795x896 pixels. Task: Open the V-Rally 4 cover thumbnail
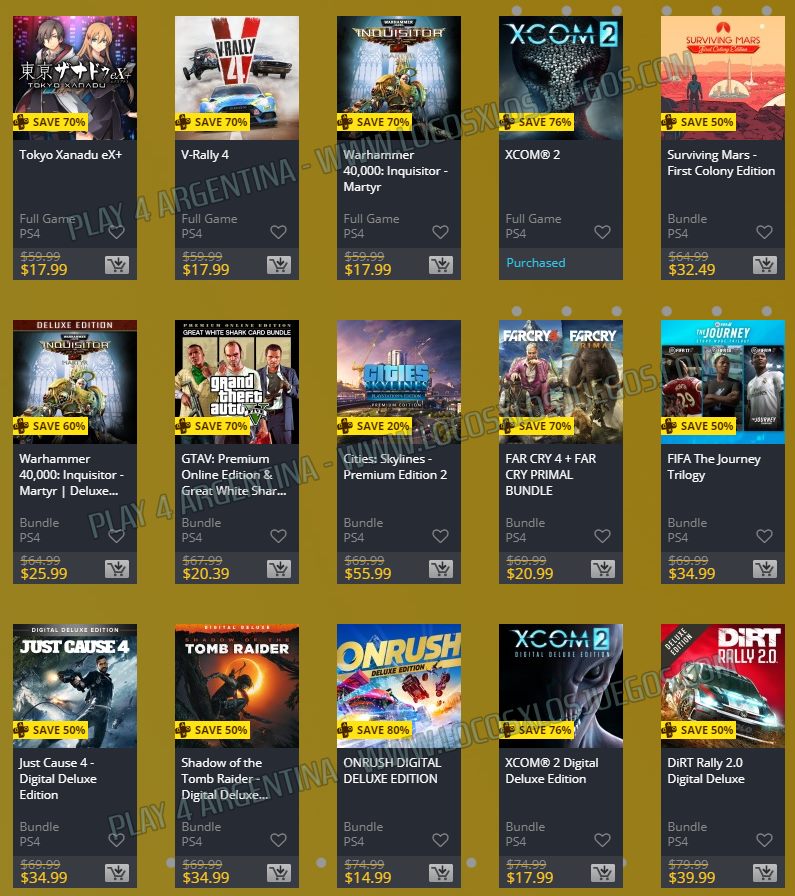tap(237, 78)
